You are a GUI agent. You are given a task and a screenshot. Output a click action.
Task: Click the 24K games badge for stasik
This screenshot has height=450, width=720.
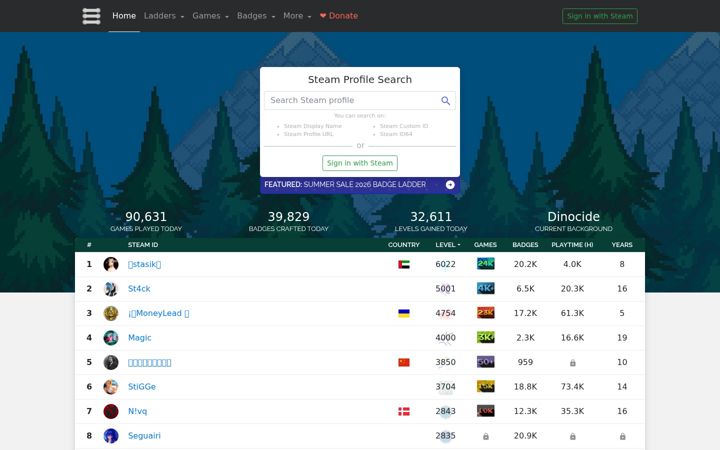[x=485, y=264]
